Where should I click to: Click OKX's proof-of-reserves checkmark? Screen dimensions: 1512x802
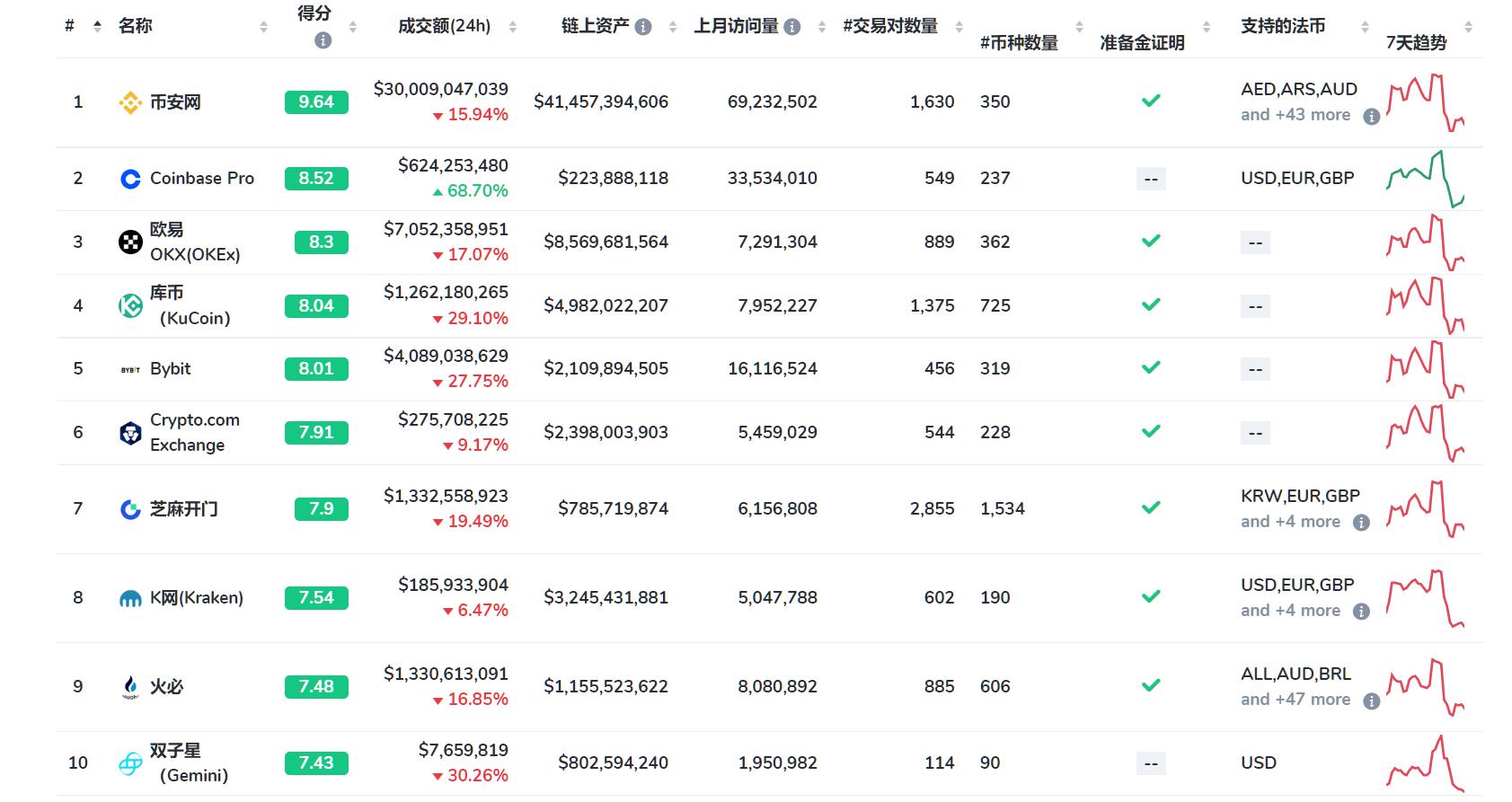click(1151, 242)
